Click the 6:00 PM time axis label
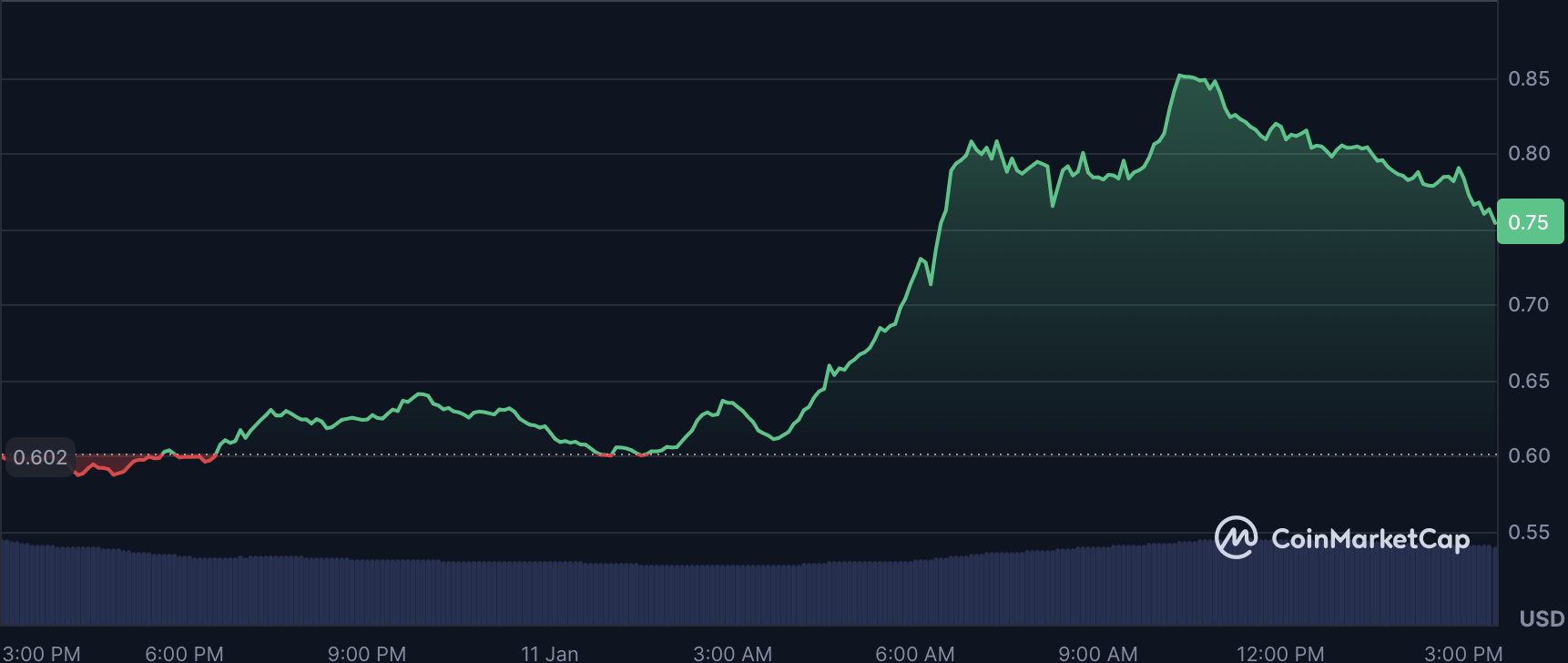Image resolution: width=1568 pixels, height=663 pixels. (x=184, y=653)
